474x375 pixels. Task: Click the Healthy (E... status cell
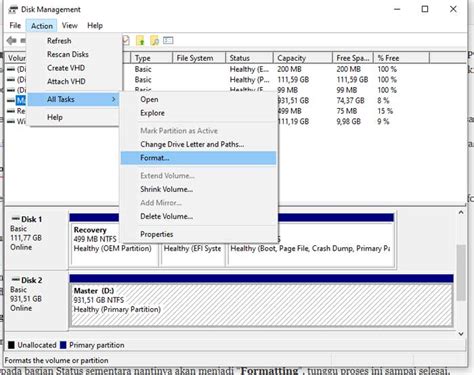click(x=249, y=69)
